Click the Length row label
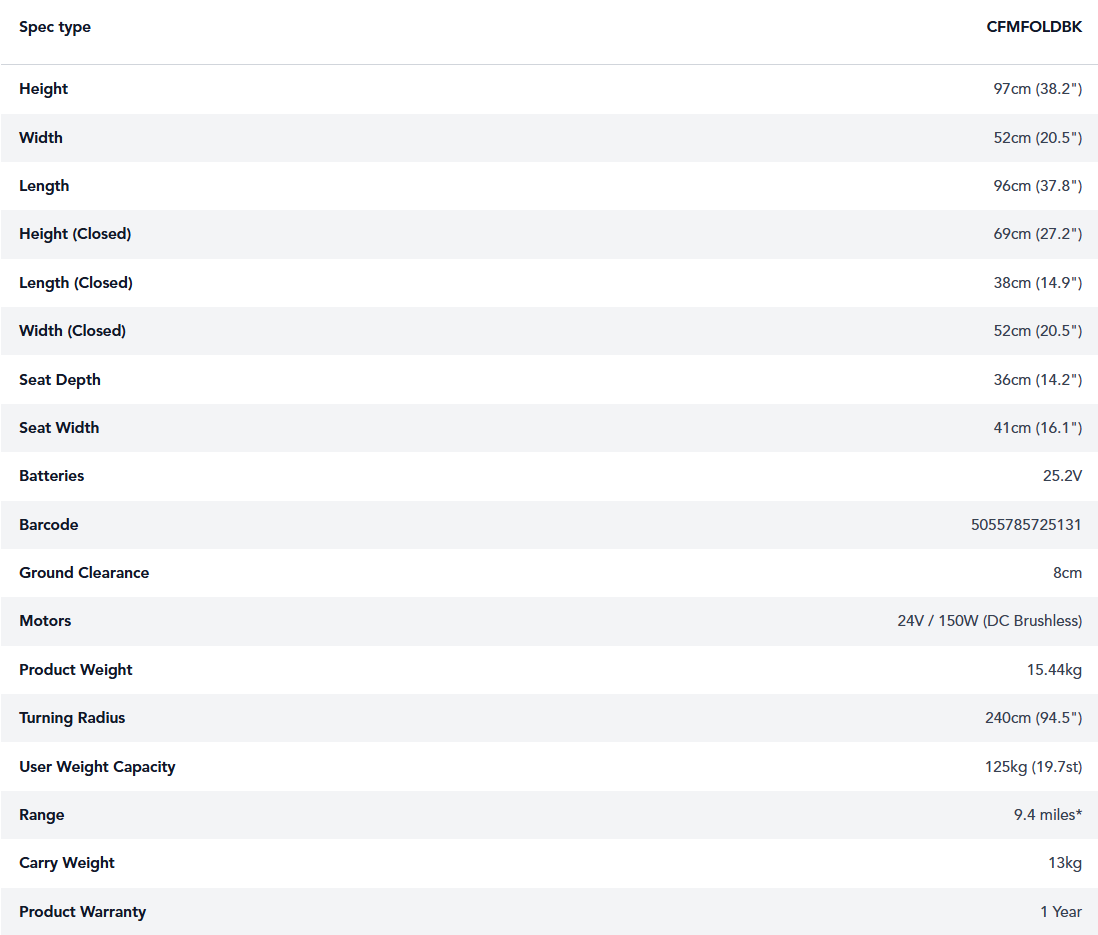1098x935 pixels. tap(44, 186)
